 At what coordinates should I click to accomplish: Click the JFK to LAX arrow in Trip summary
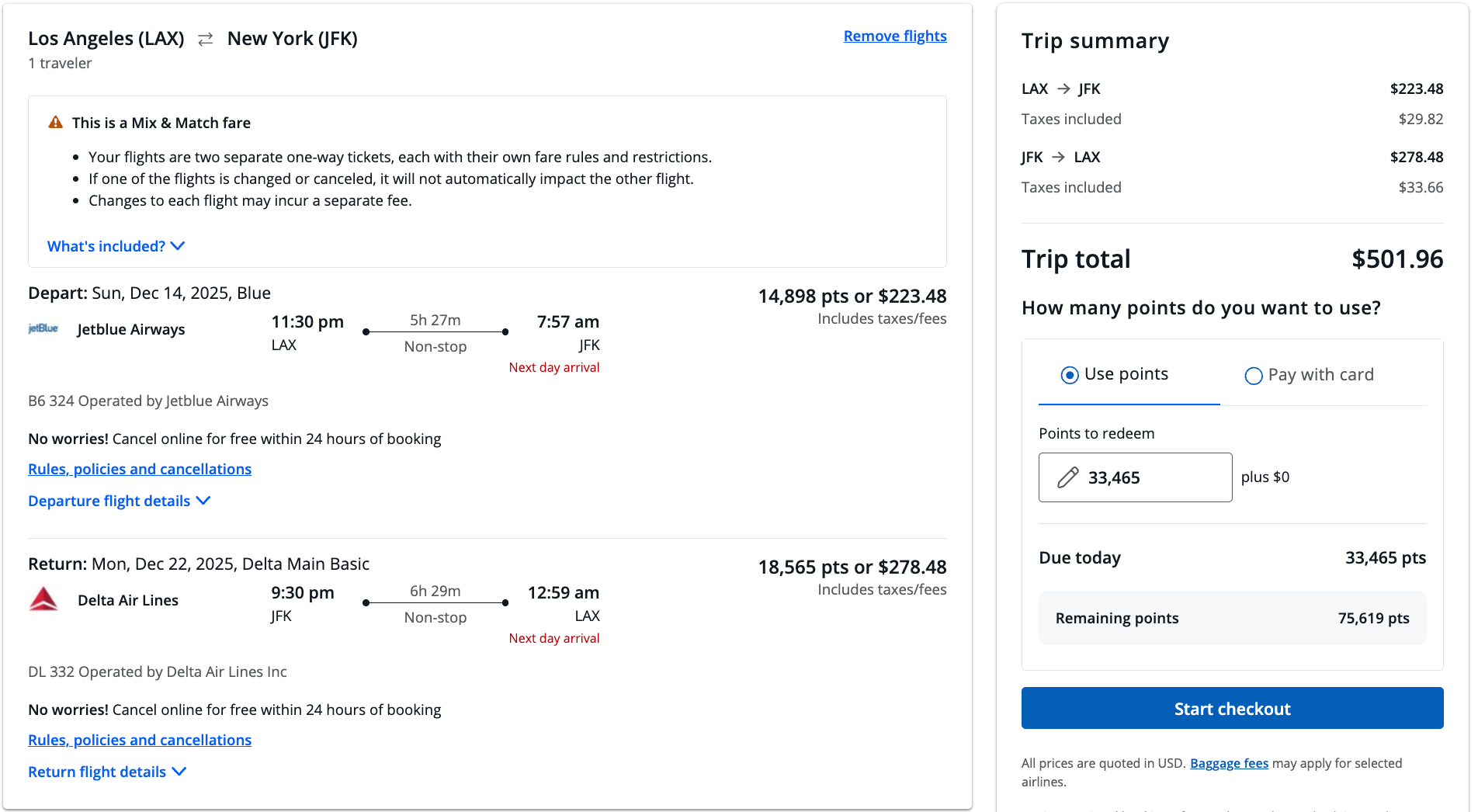(1058, 157)
